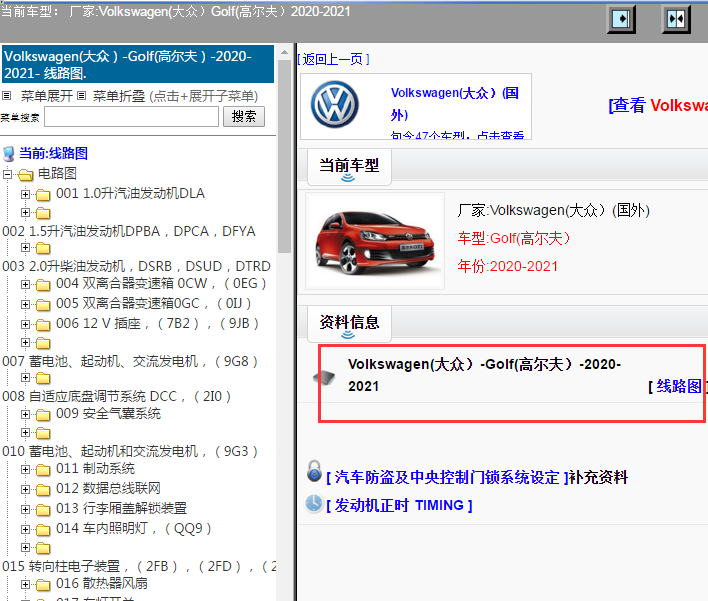Click 返回上一页 link
The height and width of the screenshot is (601, 708).
click(x=333, y=59)
